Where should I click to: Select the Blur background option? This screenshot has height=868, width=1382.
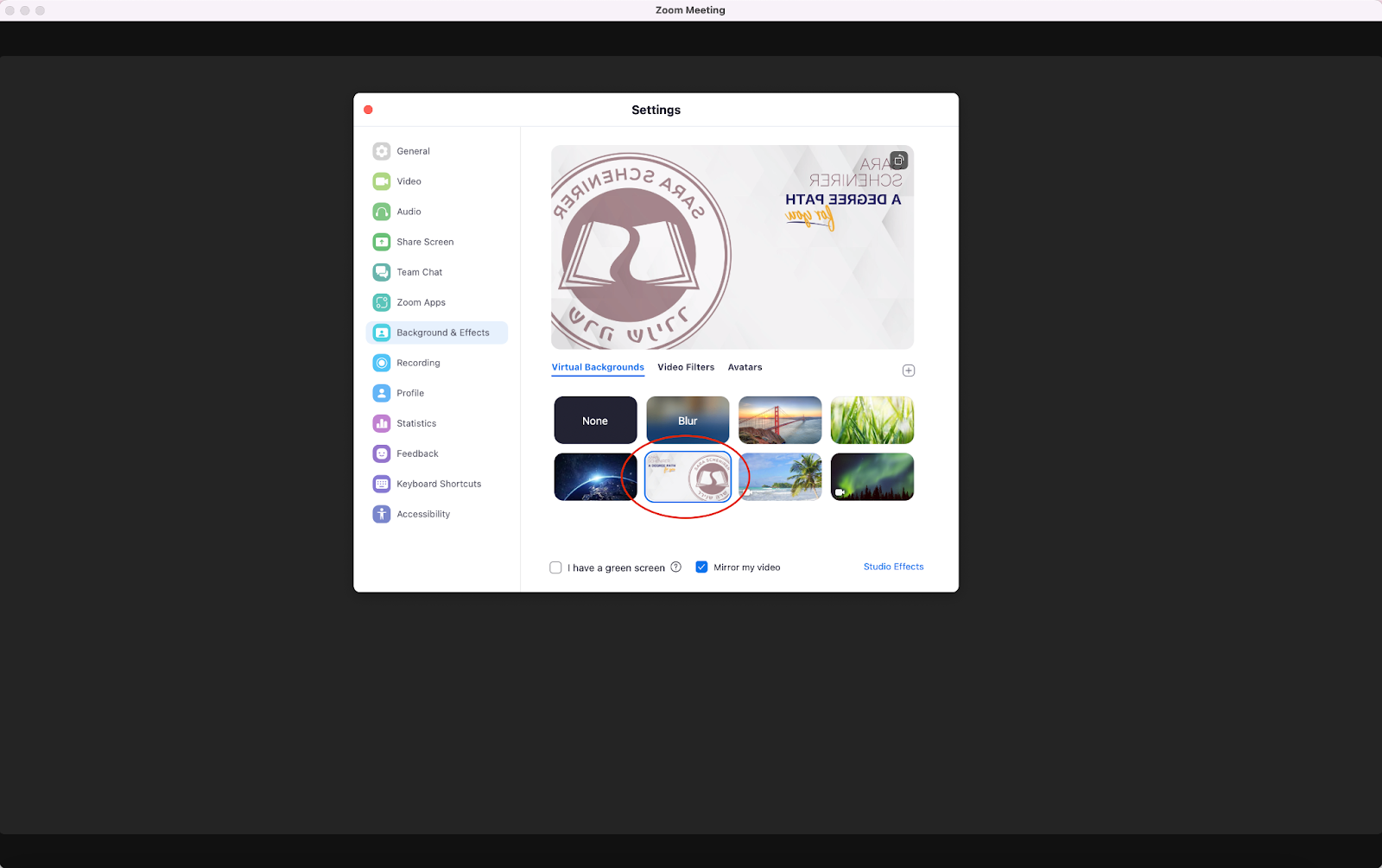tap(688, 421)
